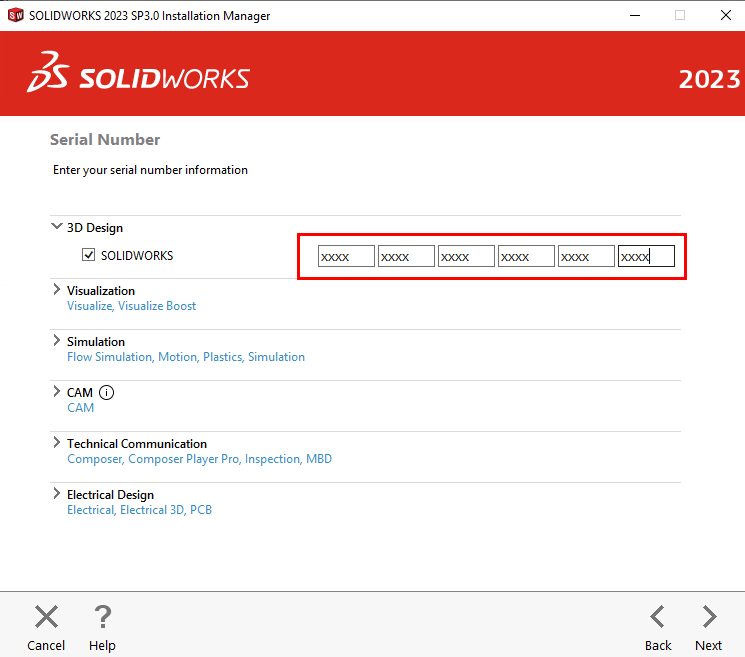This screenshot has height=657, width=745.
Task: Click the SOLIDWORKS checkbox label
Action: [x=137, y=256]
